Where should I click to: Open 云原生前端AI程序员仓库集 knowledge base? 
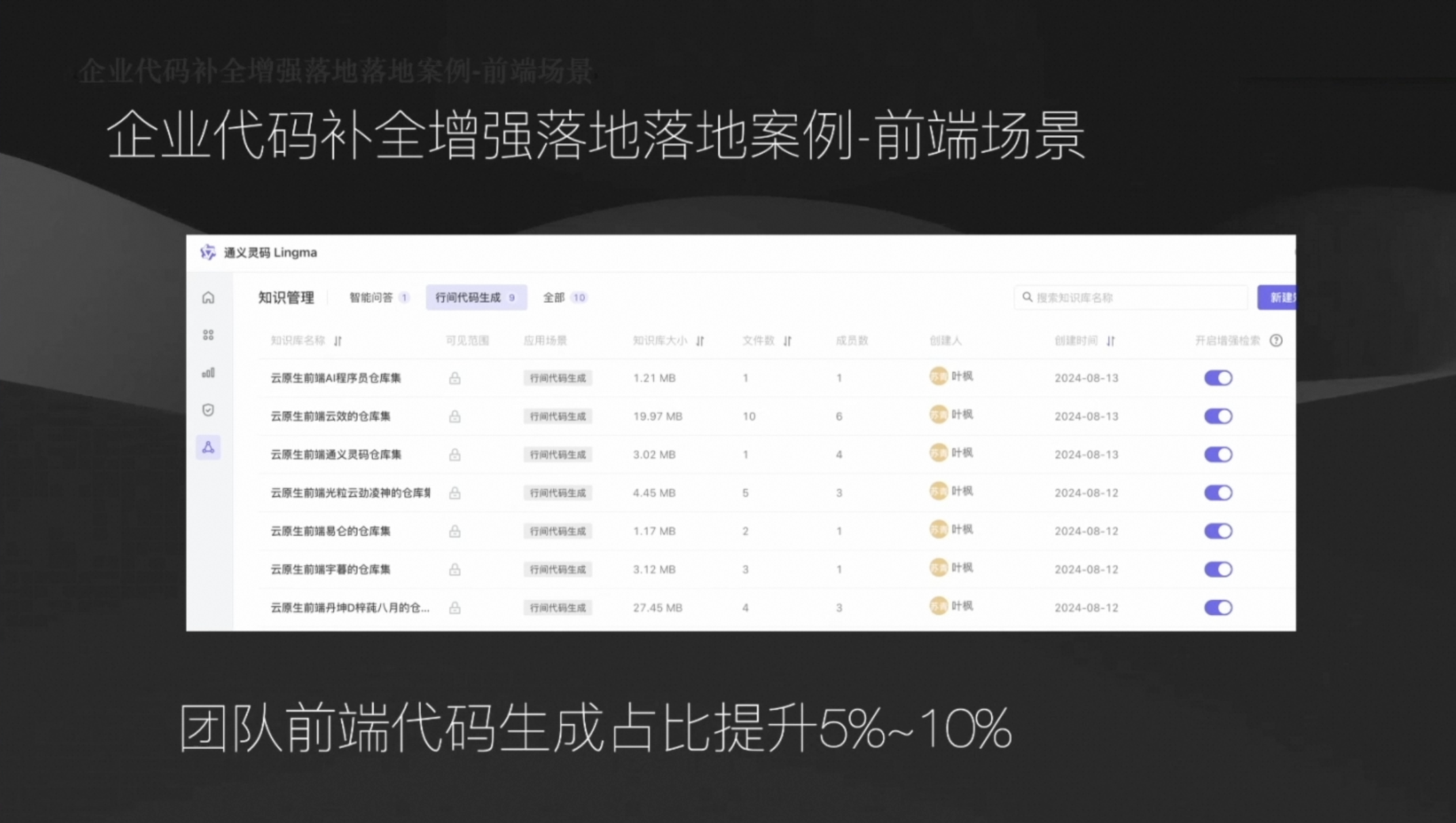pyautogui.click(x=335, y=378)
